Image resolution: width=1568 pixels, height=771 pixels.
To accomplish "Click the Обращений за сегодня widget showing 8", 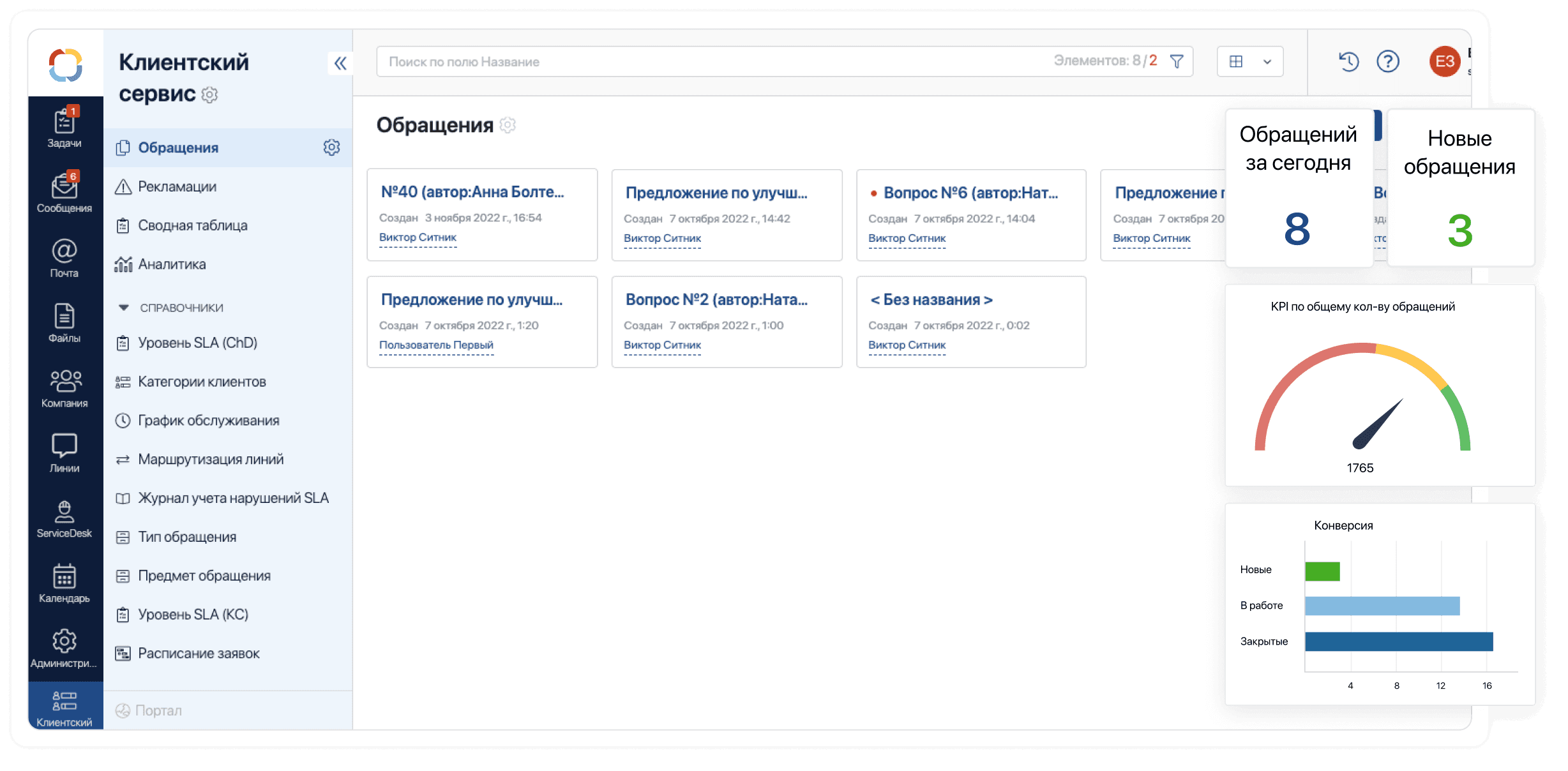I will click(1299, 188).
